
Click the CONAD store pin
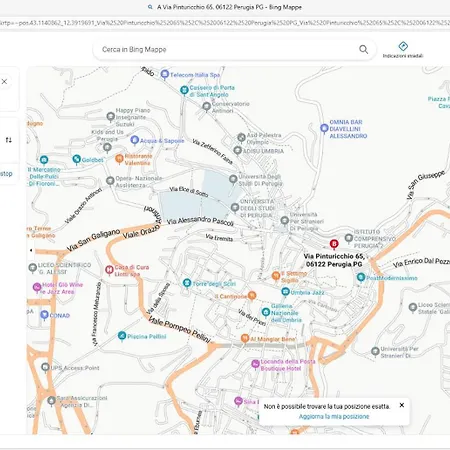point(44,315)
